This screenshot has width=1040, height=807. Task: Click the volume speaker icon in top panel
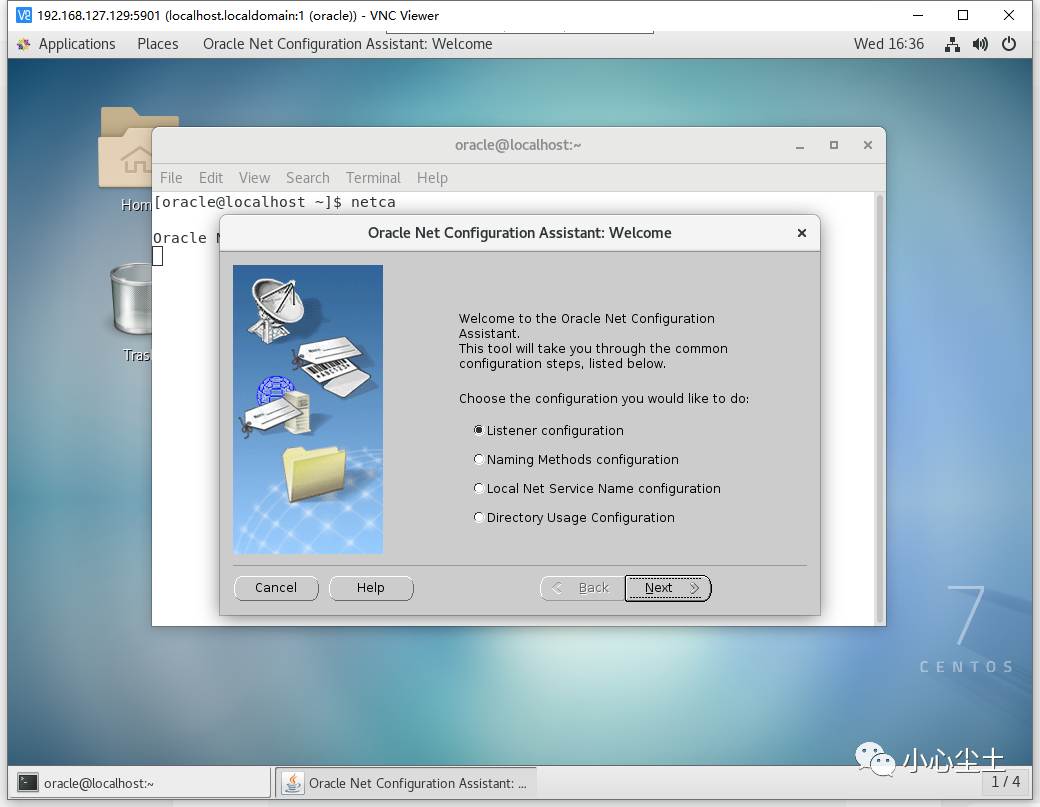(980, 44)
